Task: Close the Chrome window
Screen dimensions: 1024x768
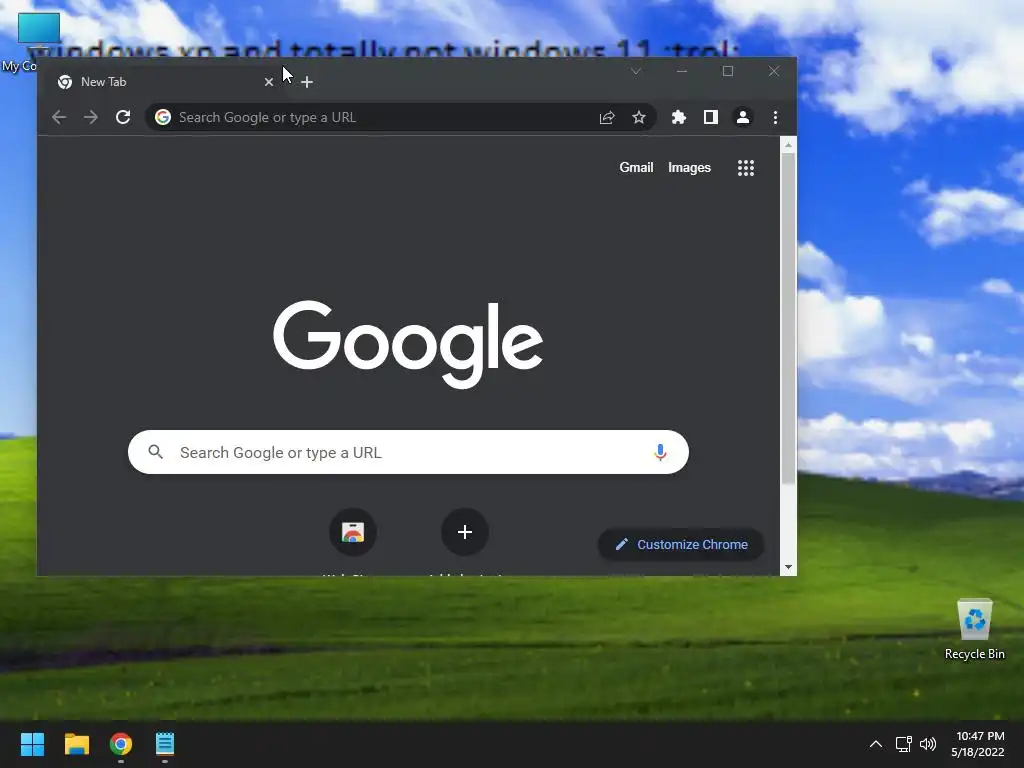Action: [774, 71]
